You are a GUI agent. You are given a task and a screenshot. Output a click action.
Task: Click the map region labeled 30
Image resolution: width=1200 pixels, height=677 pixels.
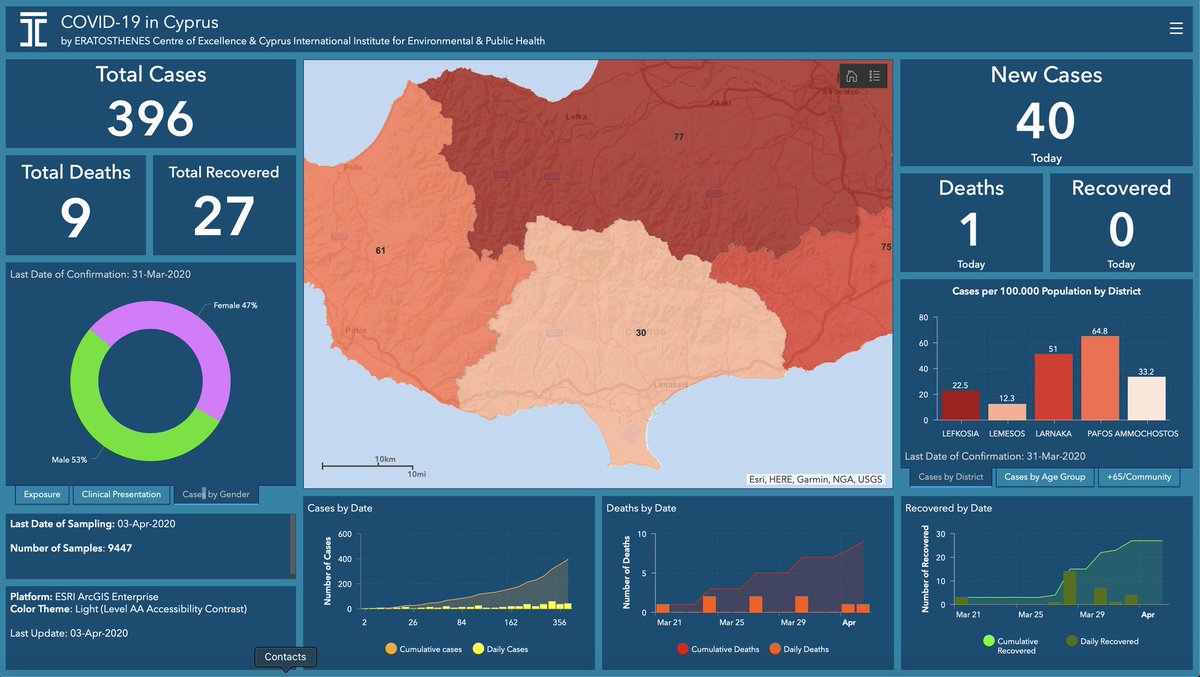pos(641,333)
